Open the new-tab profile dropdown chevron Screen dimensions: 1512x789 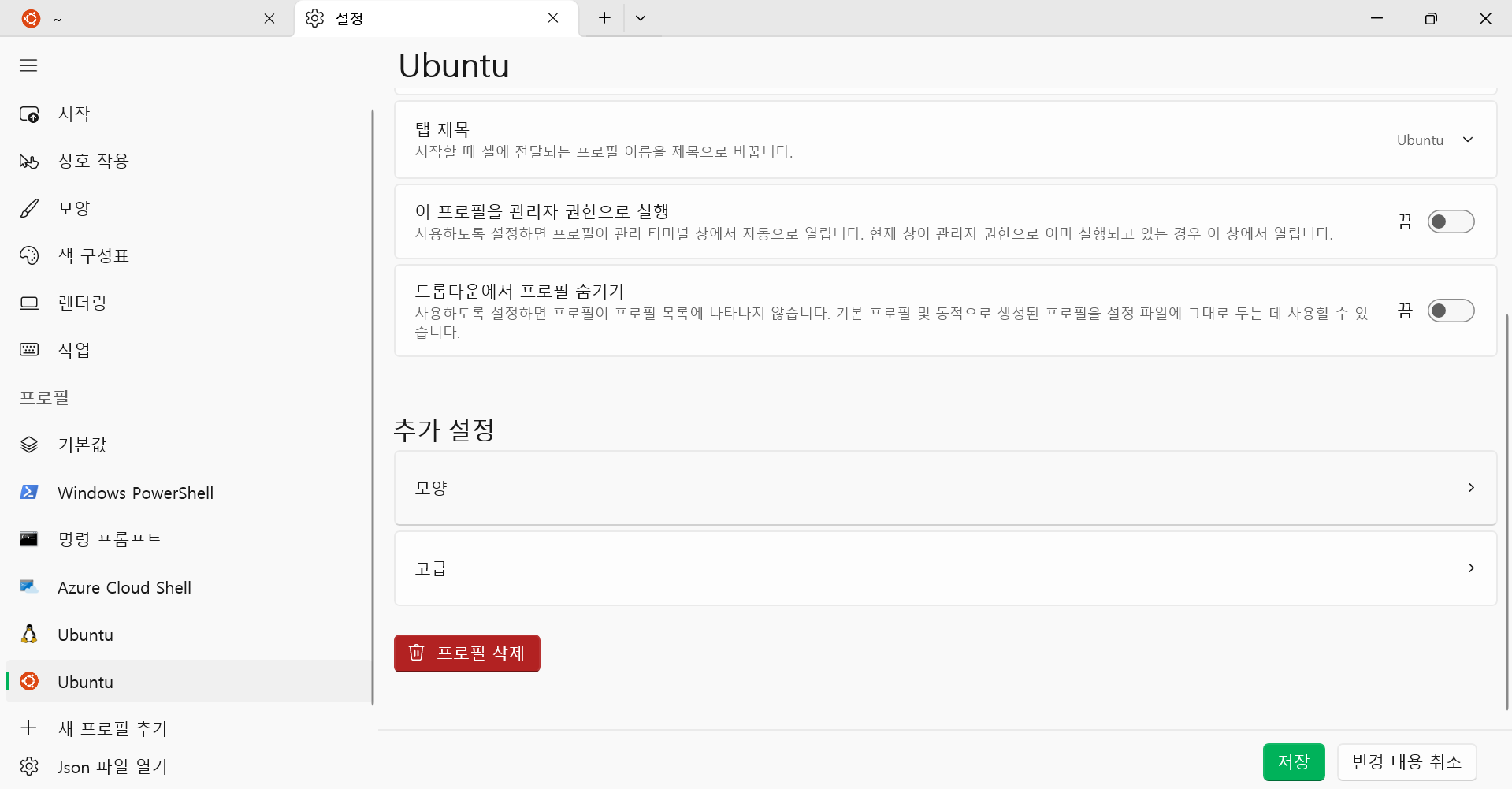click(x=641, y=18)
